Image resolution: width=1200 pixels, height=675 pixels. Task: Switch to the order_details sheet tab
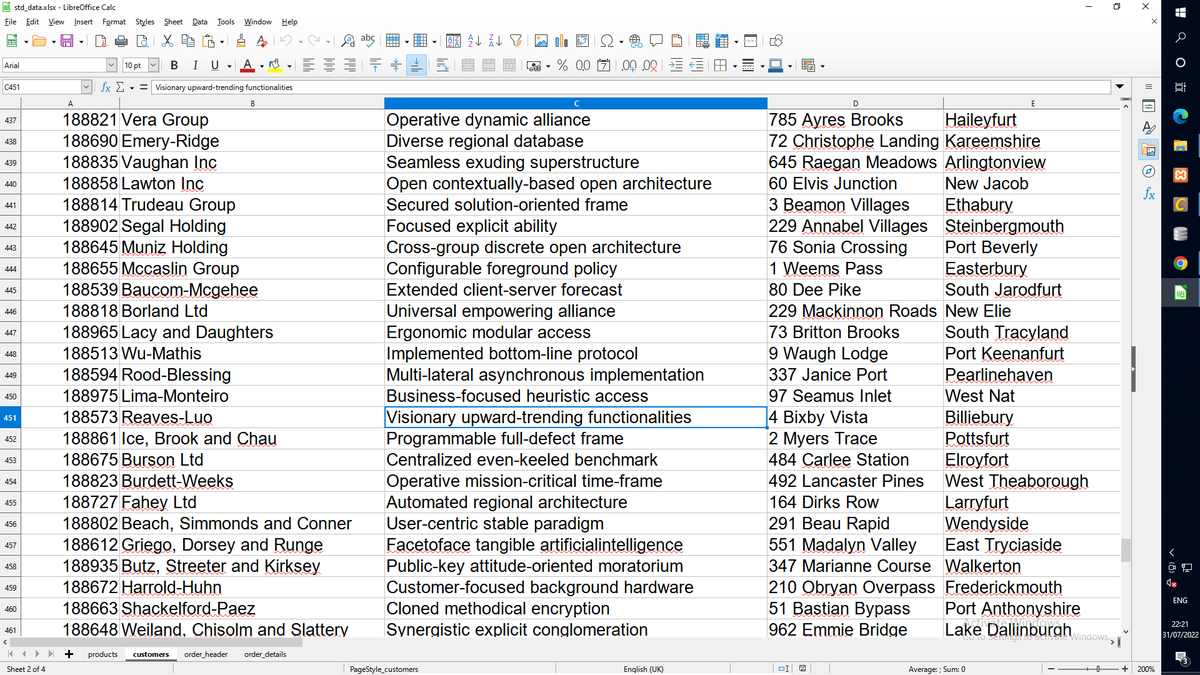coord(265,654)
